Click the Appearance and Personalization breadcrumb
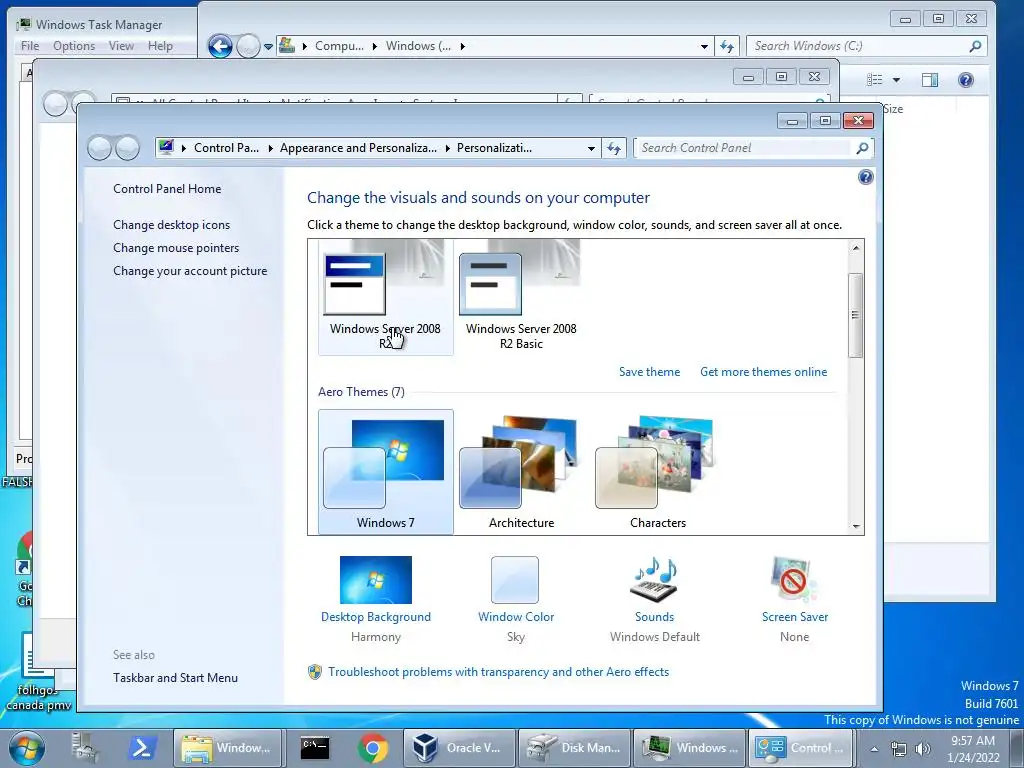 pos(359,148)
